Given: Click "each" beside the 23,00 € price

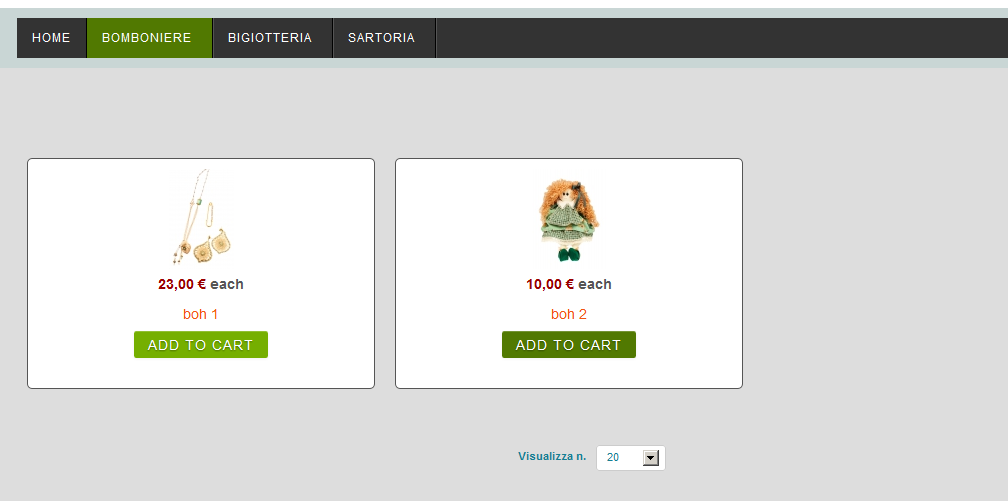Looking at the screenshot, I should [x=227, y=284].
